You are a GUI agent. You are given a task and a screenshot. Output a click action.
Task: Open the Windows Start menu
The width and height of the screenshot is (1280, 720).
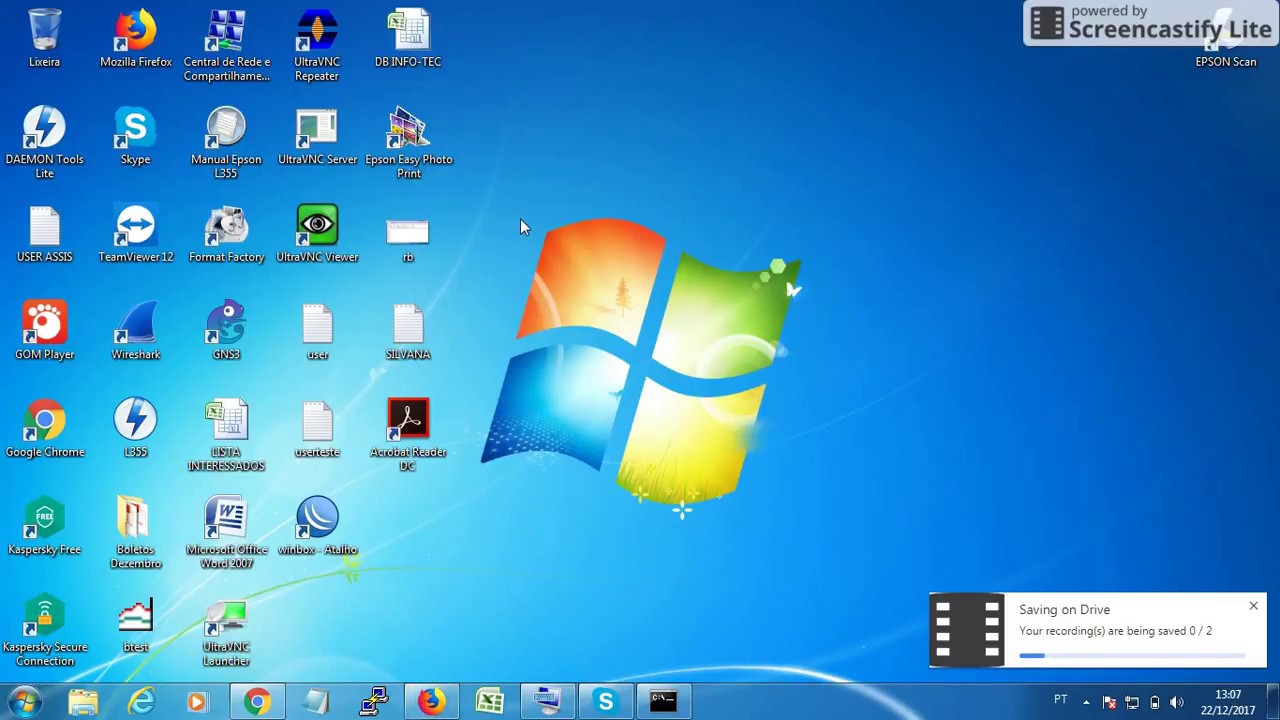(x=24, y=701)
